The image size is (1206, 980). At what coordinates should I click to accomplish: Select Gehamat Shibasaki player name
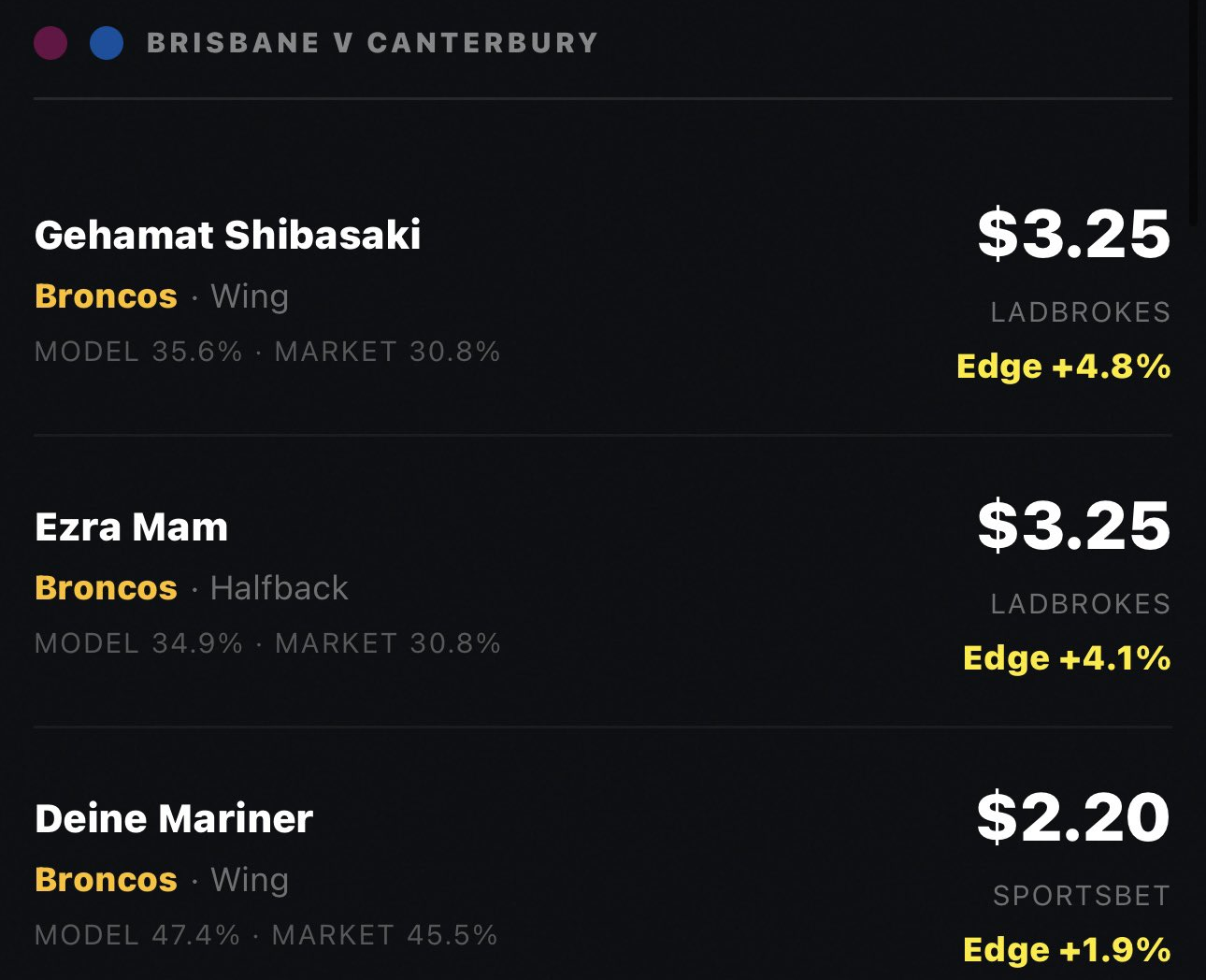[x=228, y=235]
